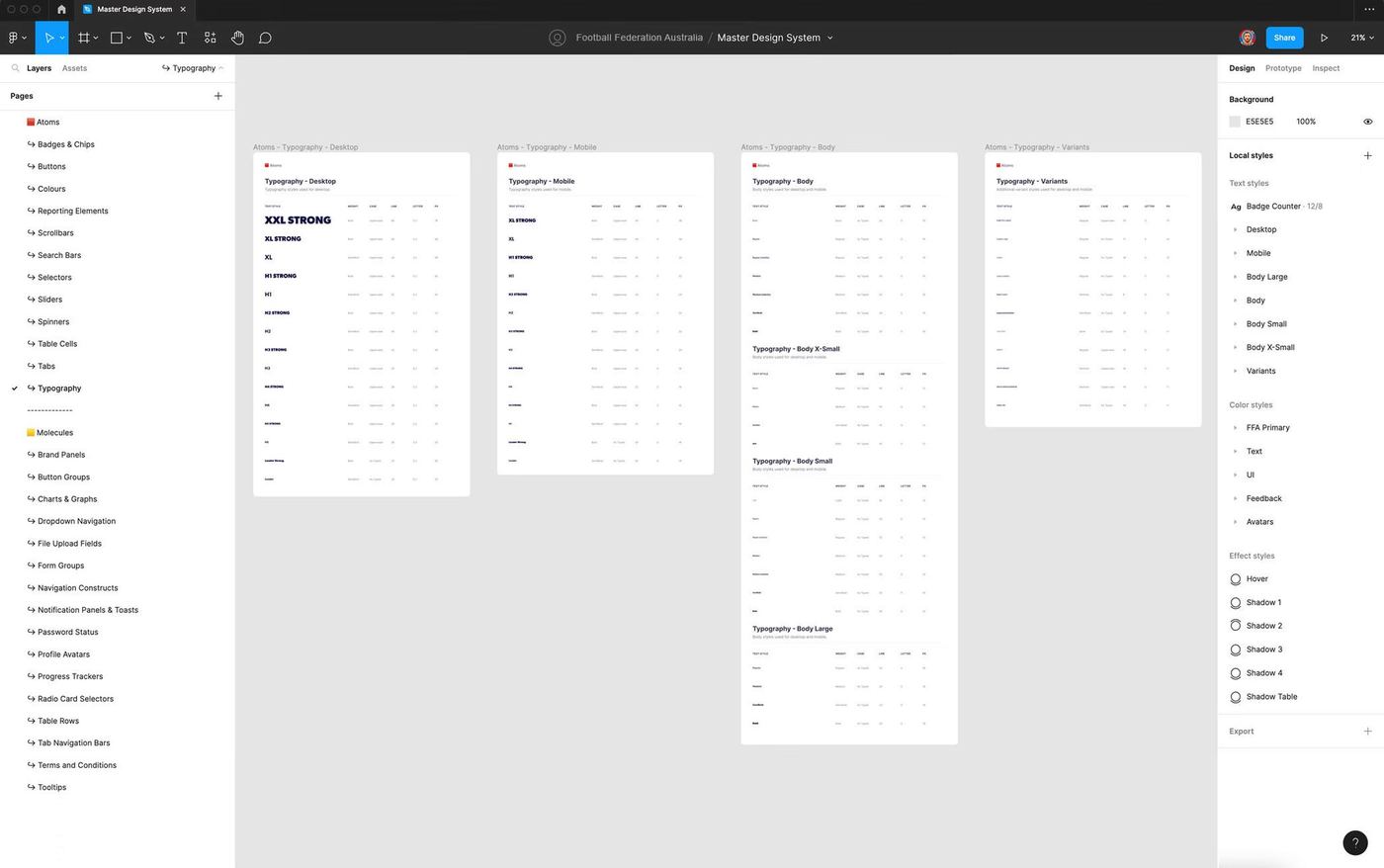The image size is (1384, 868).
Task: Select the Pen tool
Action: click(x=149, y=38)
